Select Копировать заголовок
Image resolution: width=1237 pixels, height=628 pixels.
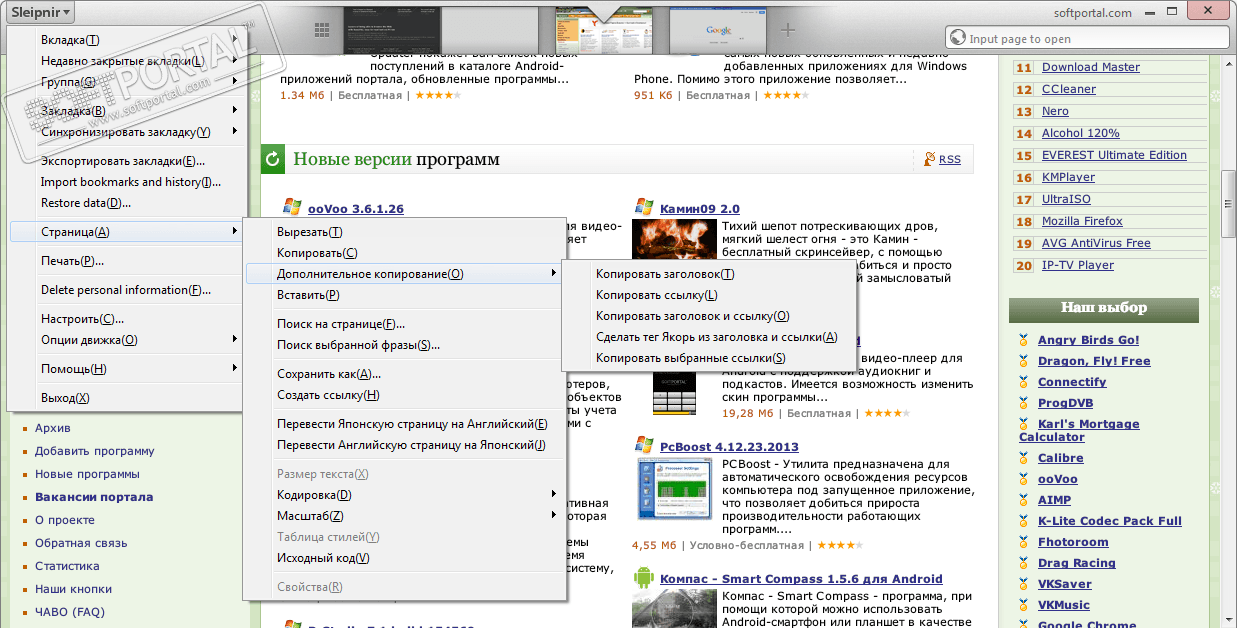coord(709,274)
